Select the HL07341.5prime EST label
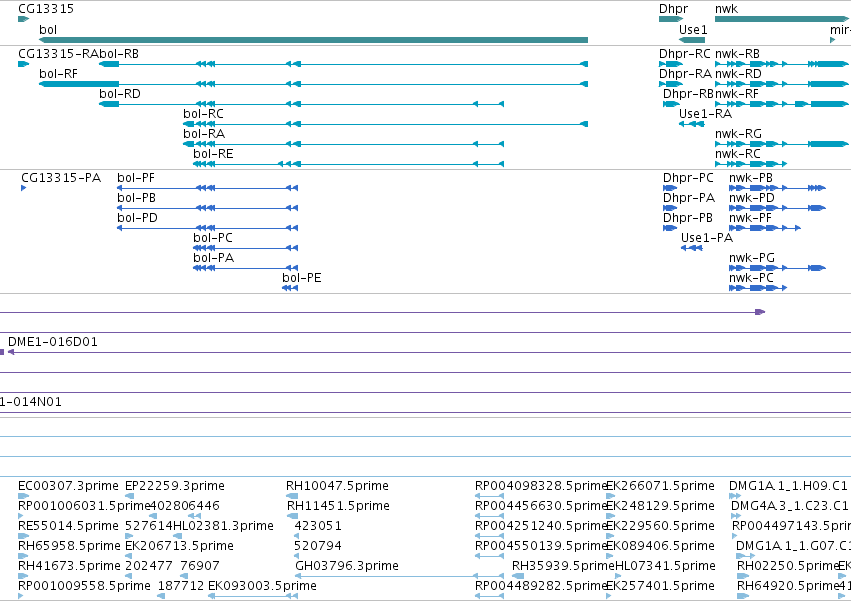Viewport: 851px width, 601px height. 665,566
